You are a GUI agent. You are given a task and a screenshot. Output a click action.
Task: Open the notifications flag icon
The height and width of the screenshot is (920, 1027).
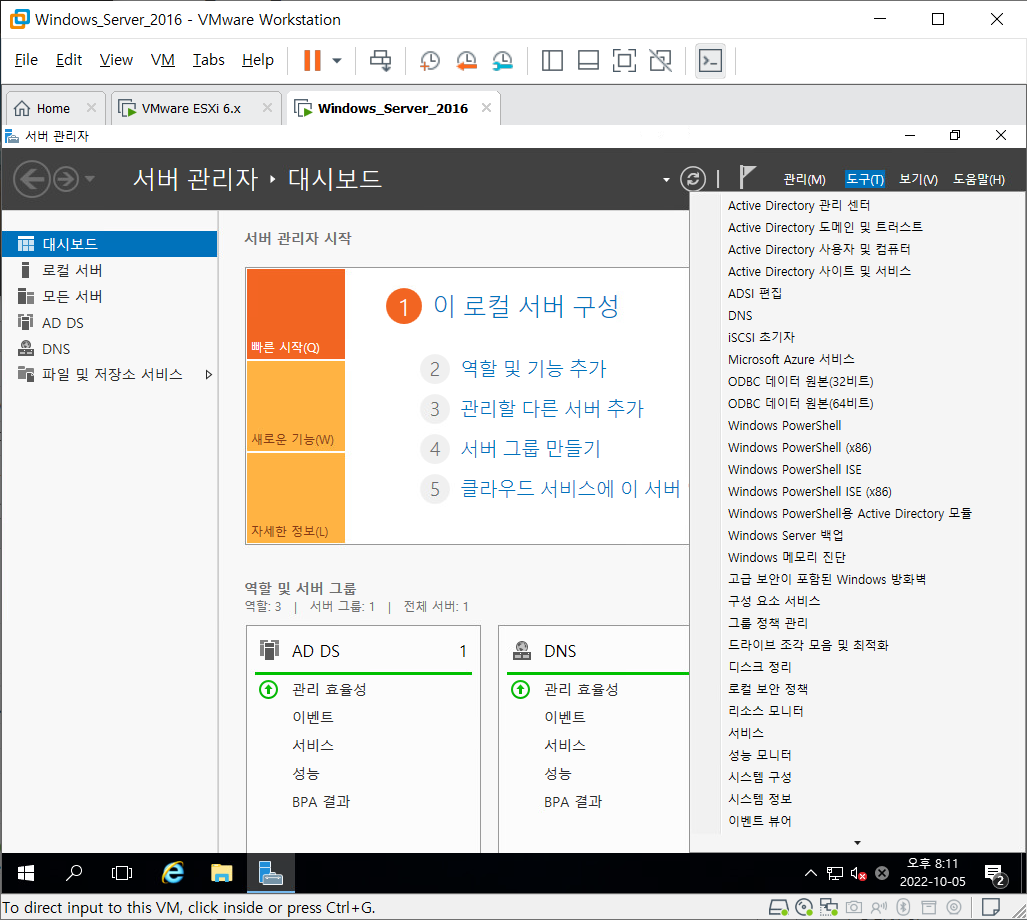747,177
